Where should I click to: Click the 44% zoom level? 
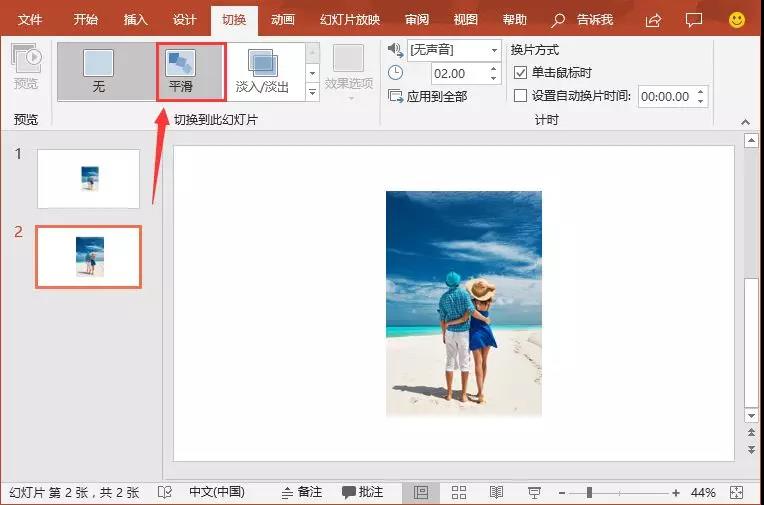pyautogui.click(x=703, y=493)
